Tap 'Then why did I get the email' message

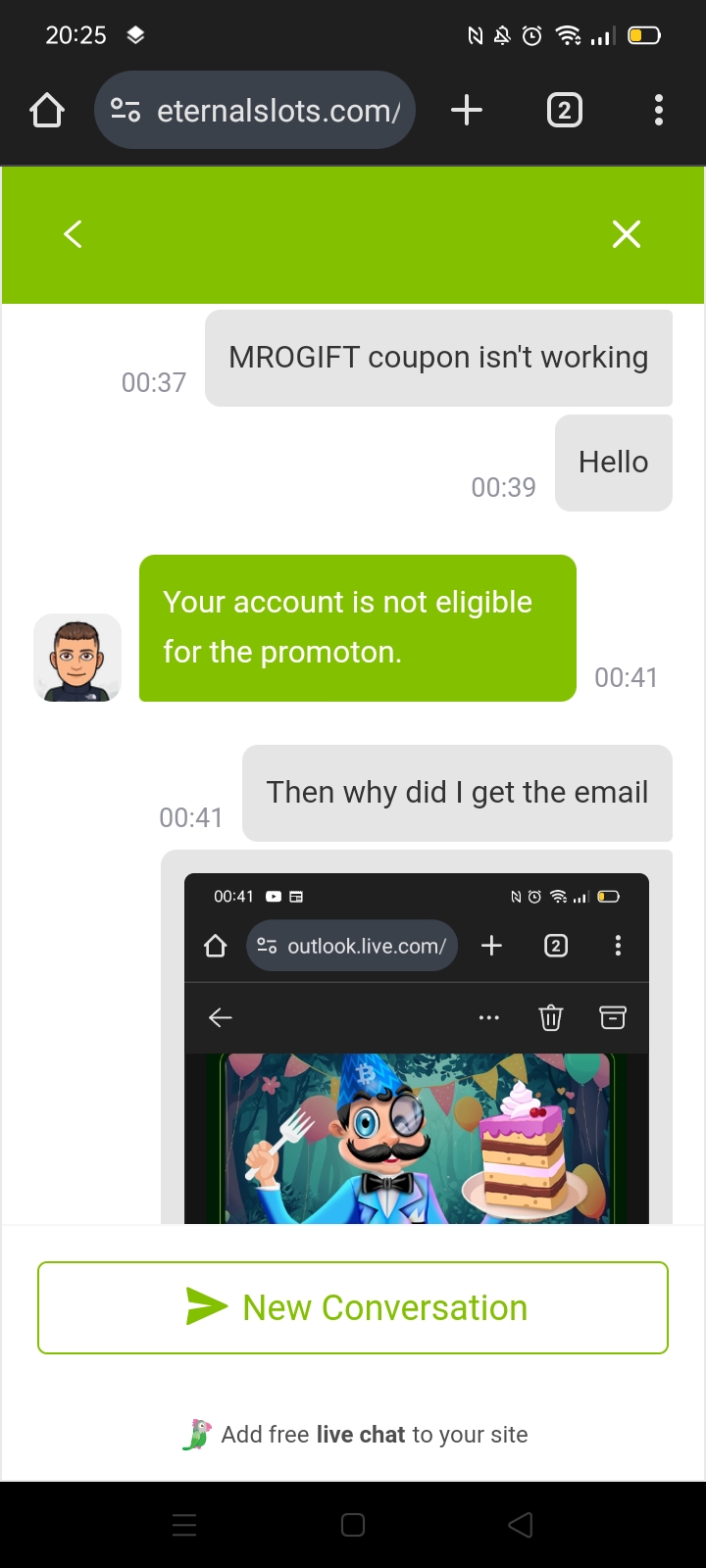tap(457, 793)
